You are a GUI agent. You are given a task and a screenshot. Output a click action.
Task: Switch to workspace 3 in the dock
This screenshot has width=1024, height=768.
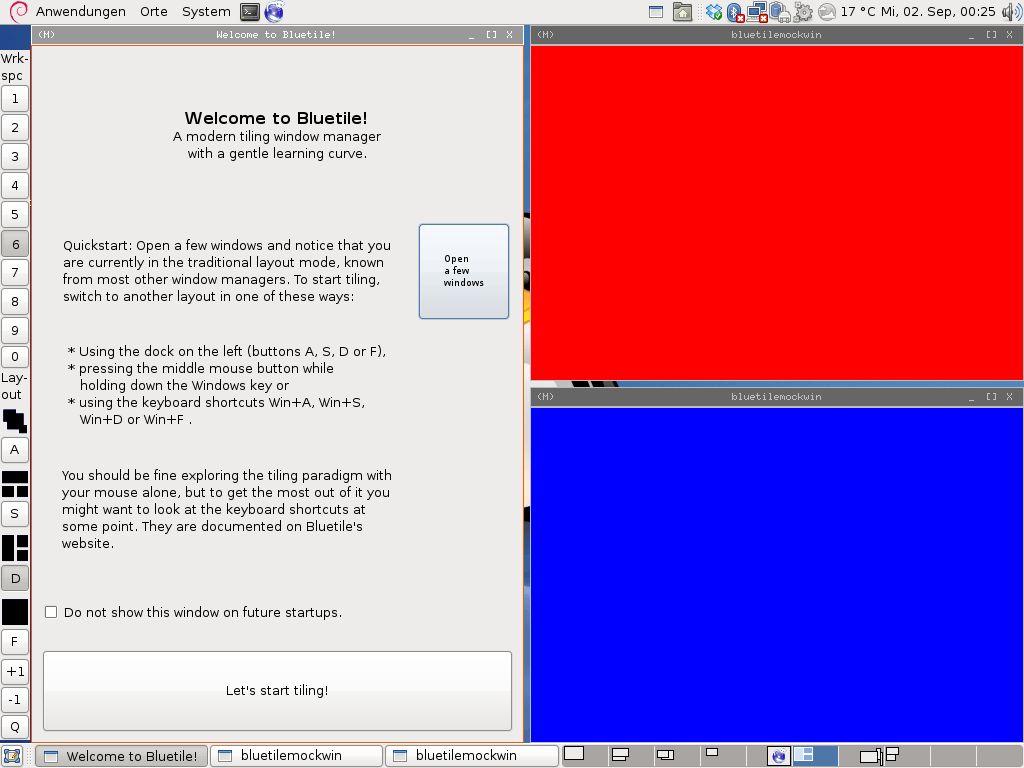click(x=15, y=156)
